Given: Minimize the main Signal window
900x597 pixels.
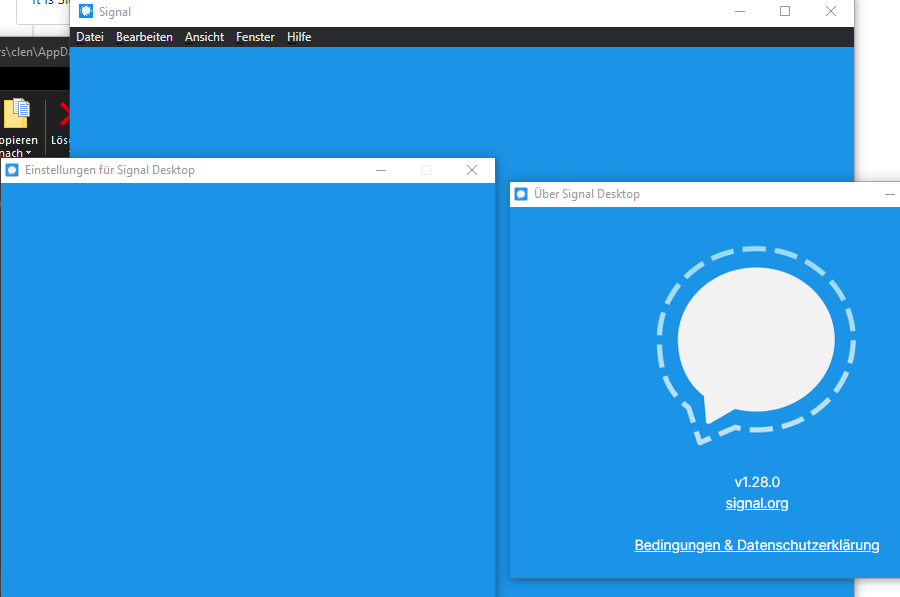Looking at the screenshot, I should pyautogui.click(x=739, y=11).
